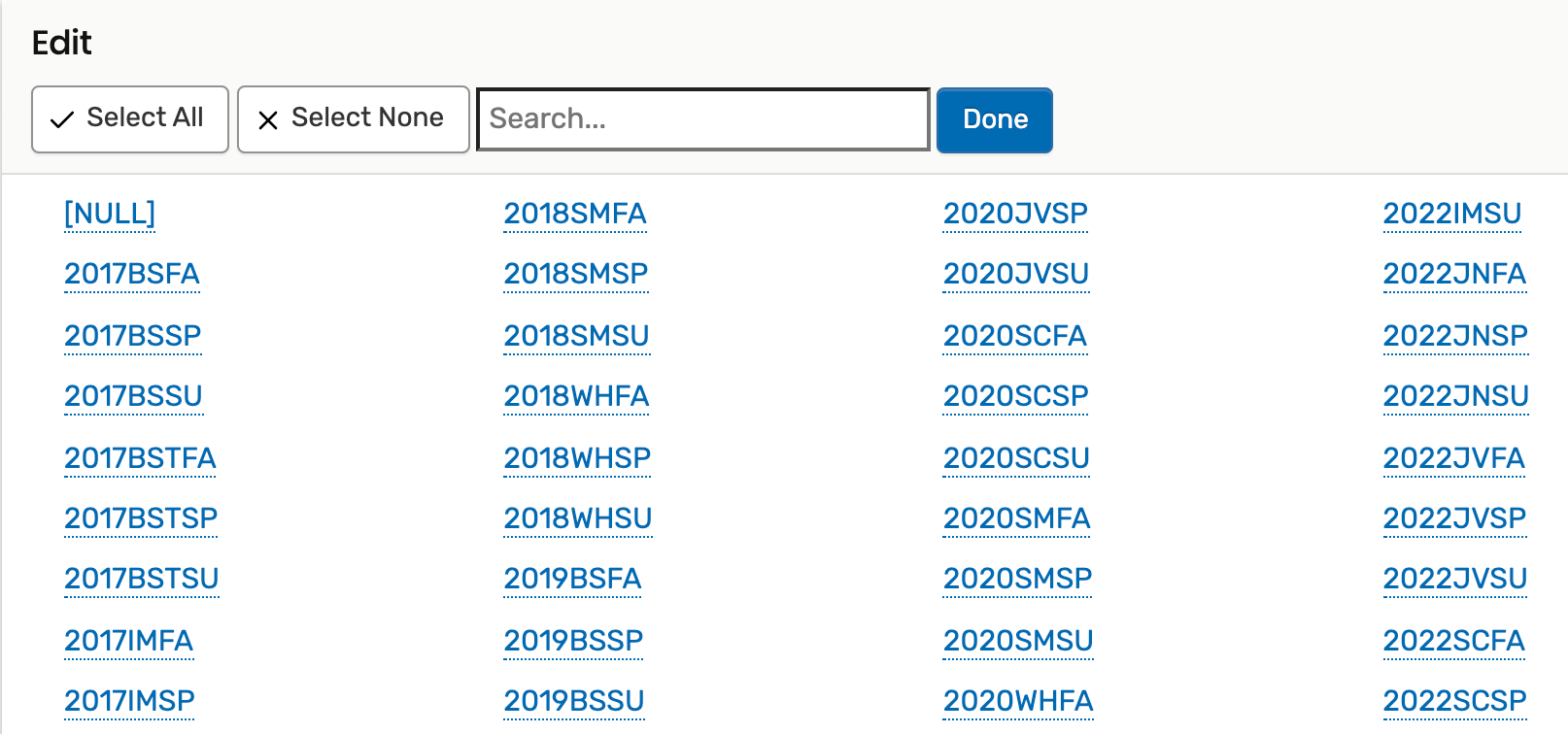This screenshot has height=734, width=1568.
Task: Select the 2022SCSP entry
Action: click(1455, 701)
